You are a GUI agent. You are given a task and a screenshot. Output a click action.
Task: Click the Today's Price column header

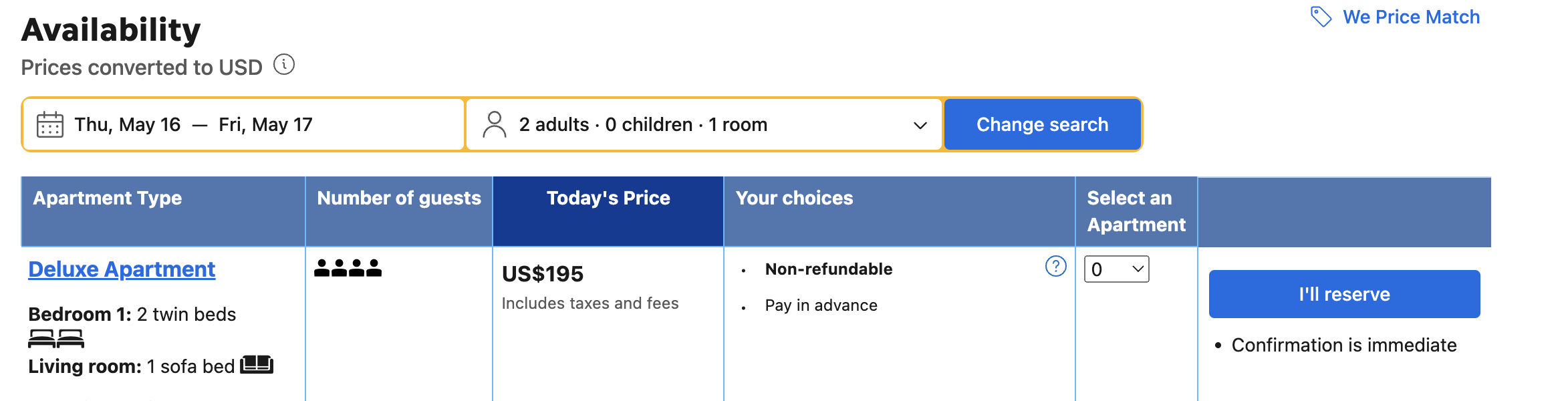pyautogui.click(x=608, y=198)
